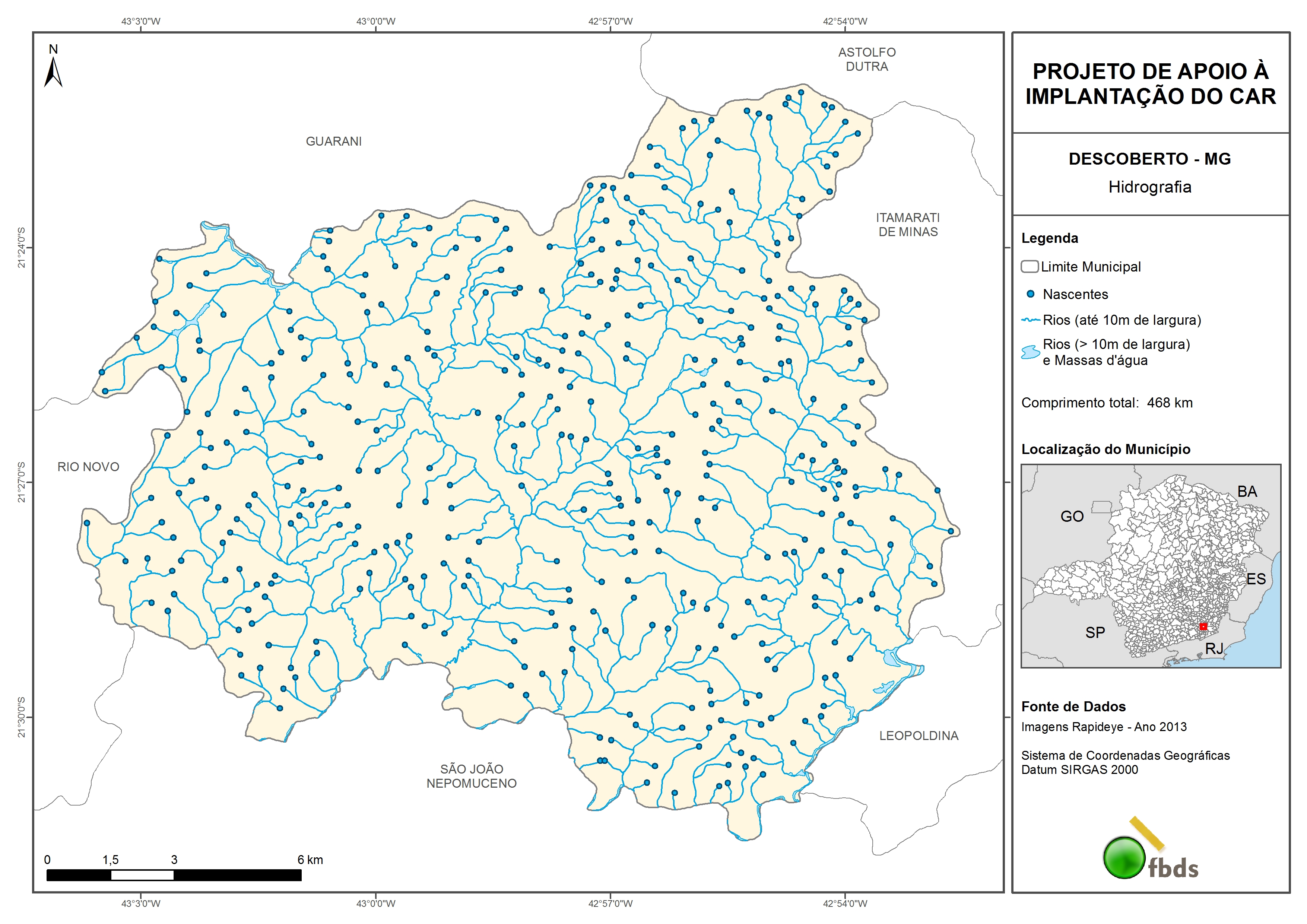This screenshot has height=924, width=1307.
Task: Click the red municipality marker in locator map
Action: click(x=1203, y=626)
